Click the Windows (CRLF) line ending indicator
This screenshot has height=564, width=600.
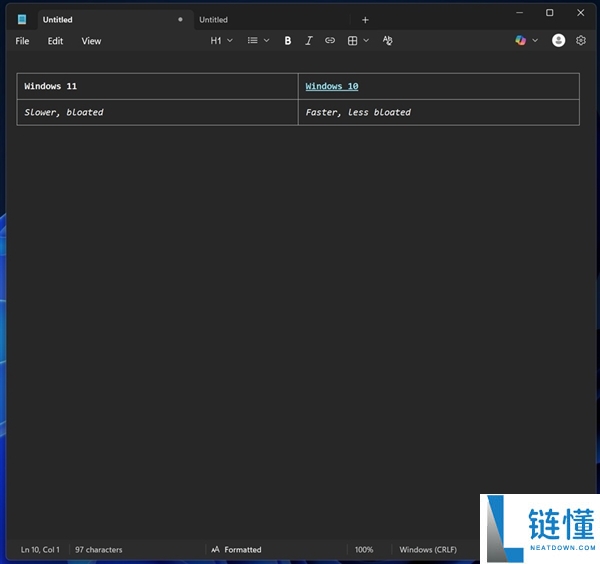428,549
